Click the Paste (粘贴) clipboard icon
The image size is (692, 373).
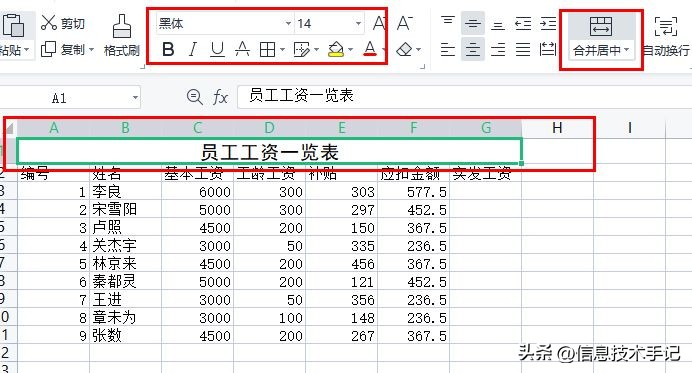[13, 26]
